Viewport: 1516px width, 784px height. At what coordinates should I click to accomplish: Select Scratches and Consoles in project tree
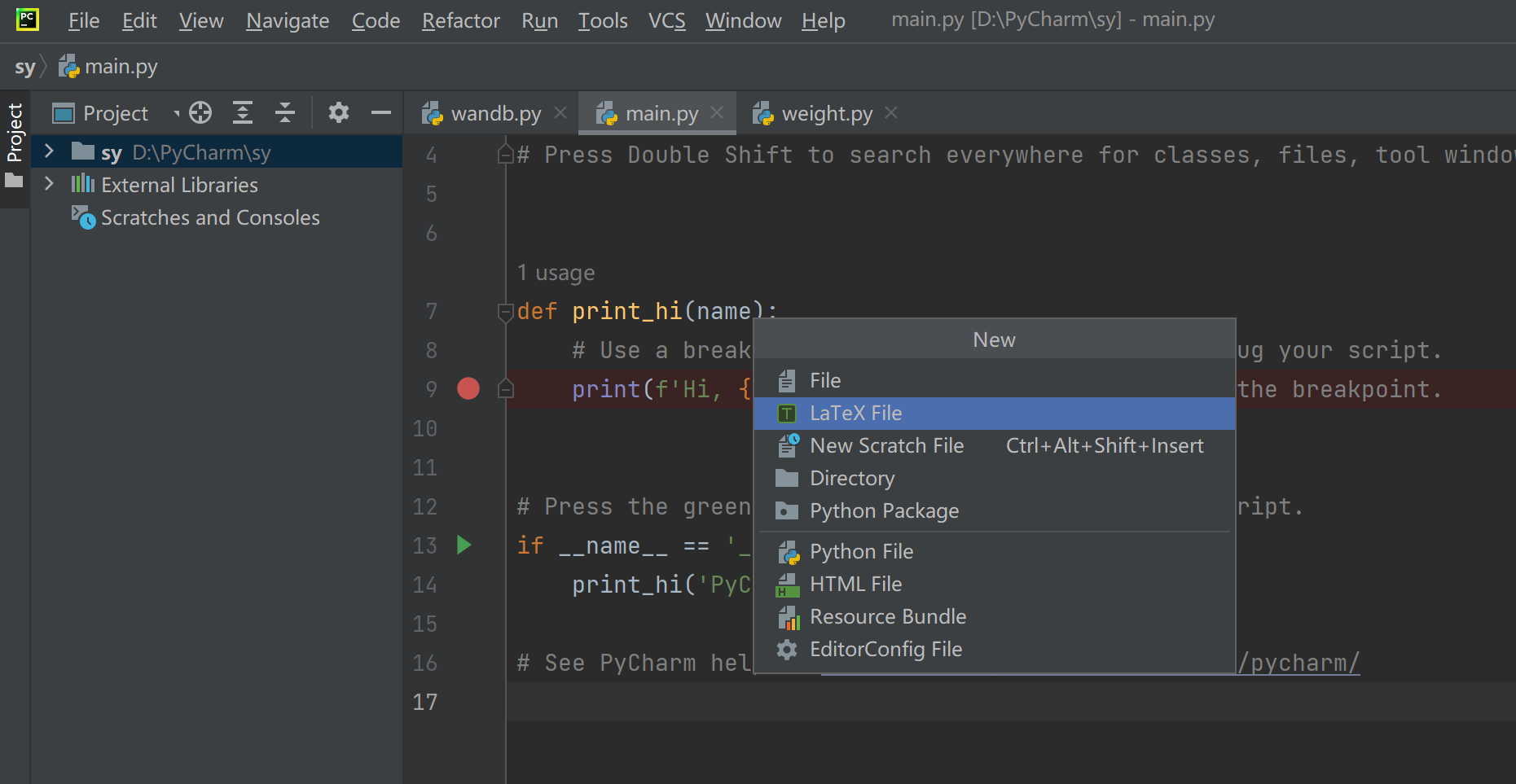tap(210, 217)
